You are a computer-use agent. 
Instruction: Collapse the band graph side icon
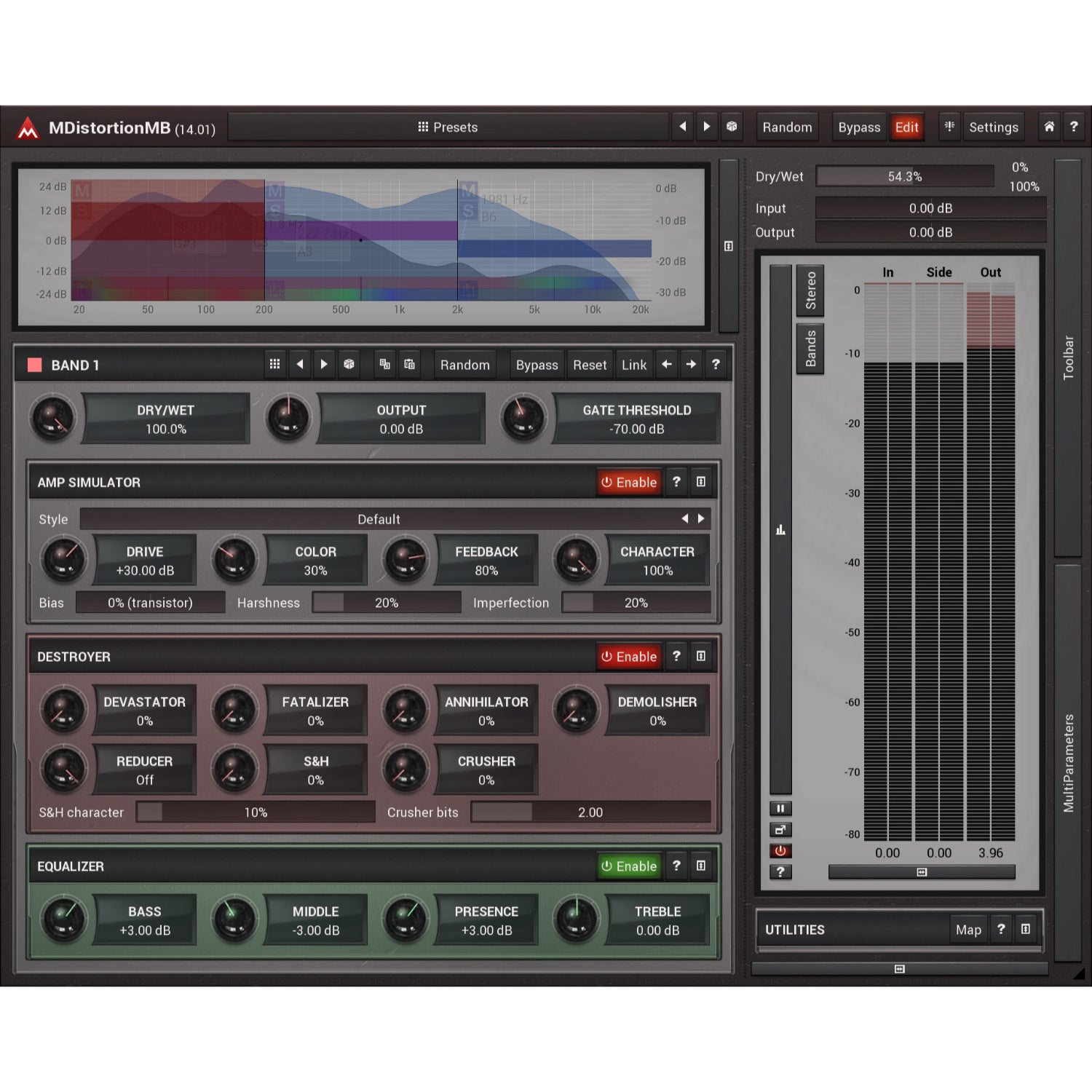(729, 246)
